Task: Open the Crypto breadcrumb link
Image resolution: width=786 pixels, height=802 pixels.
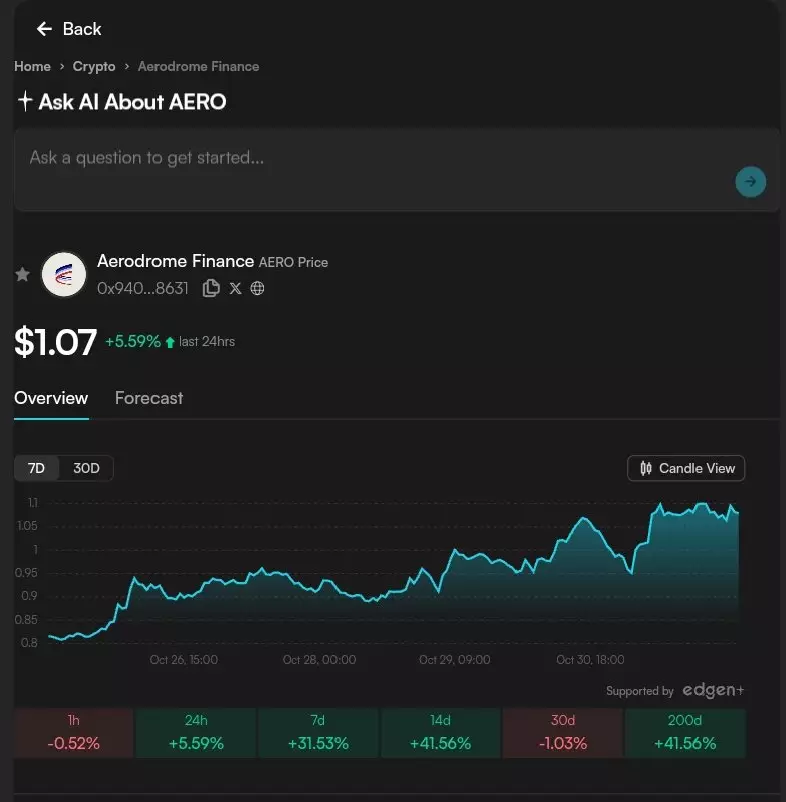Action: pyautogui.click(x=94, y=66)
